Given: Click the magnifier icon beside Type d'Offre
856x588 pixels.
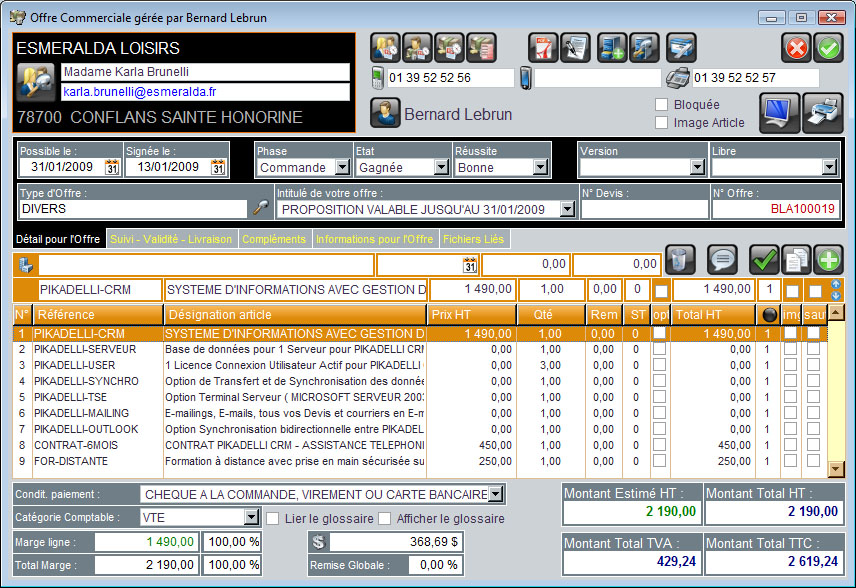Looking at the screenshot, I should (260, 208).
